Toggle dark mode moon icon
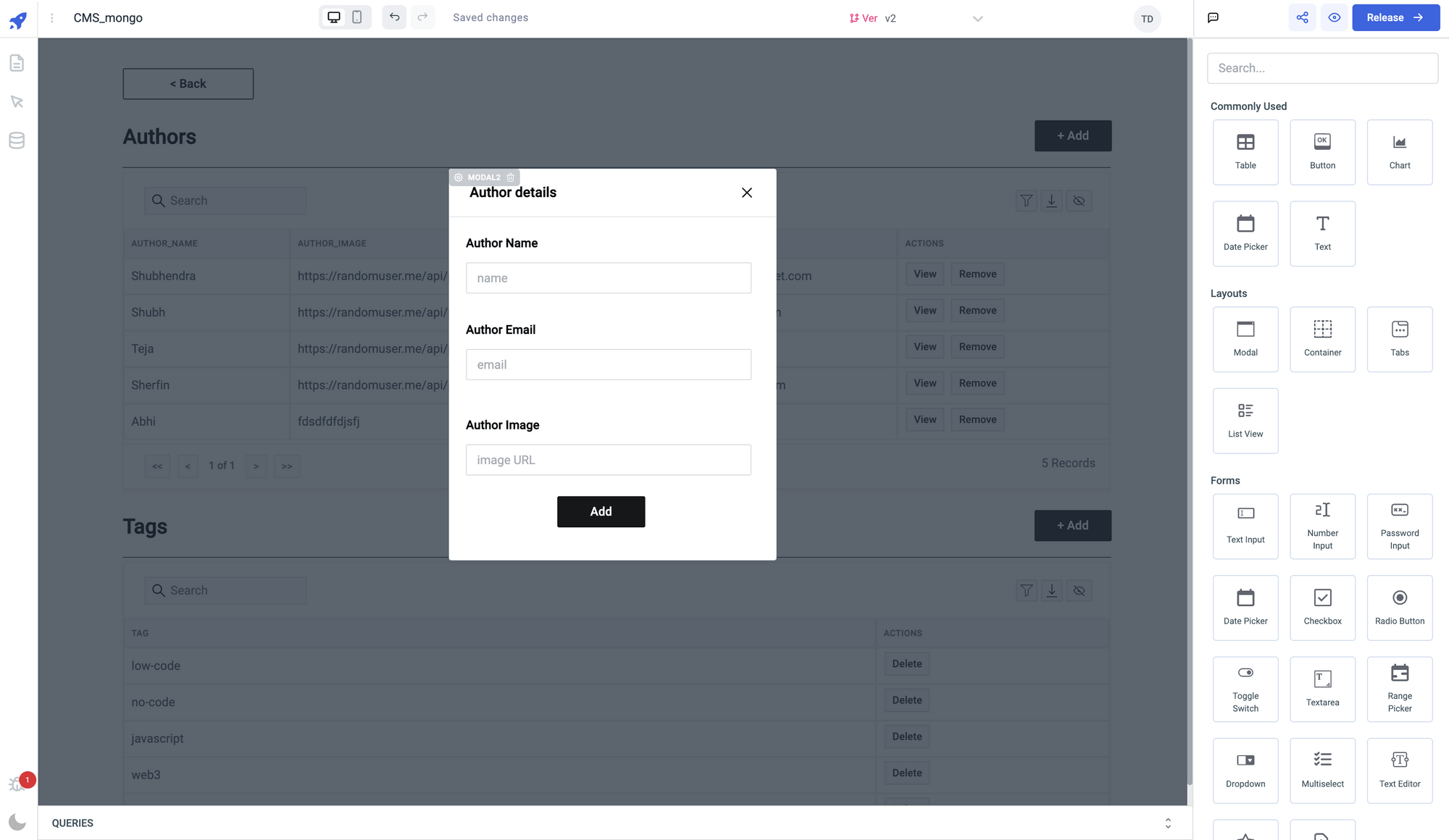The height and width of the screenshot is (840, 1449). (17, 821)
